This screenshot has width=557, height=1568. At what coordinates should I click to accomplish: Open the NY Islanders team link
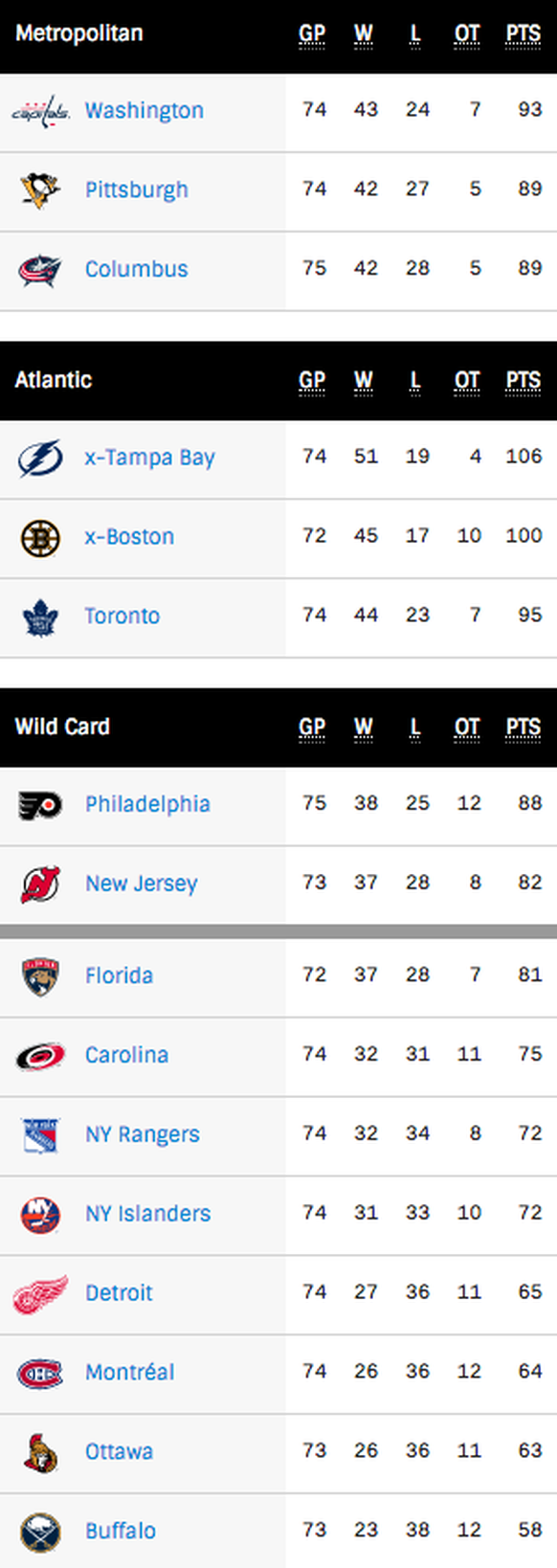click(147, 1214)
